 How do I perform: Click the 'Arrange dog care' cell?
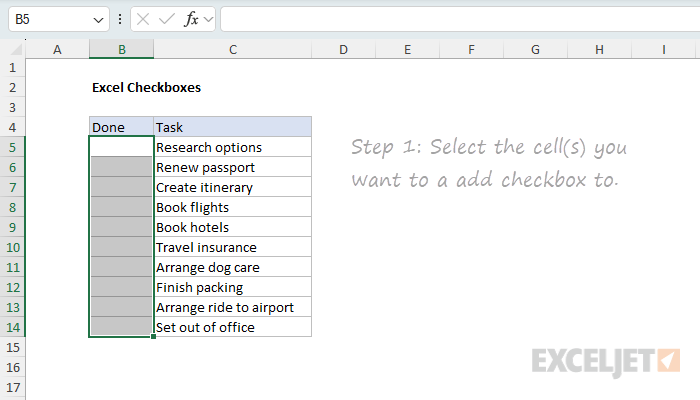point(233,267)
